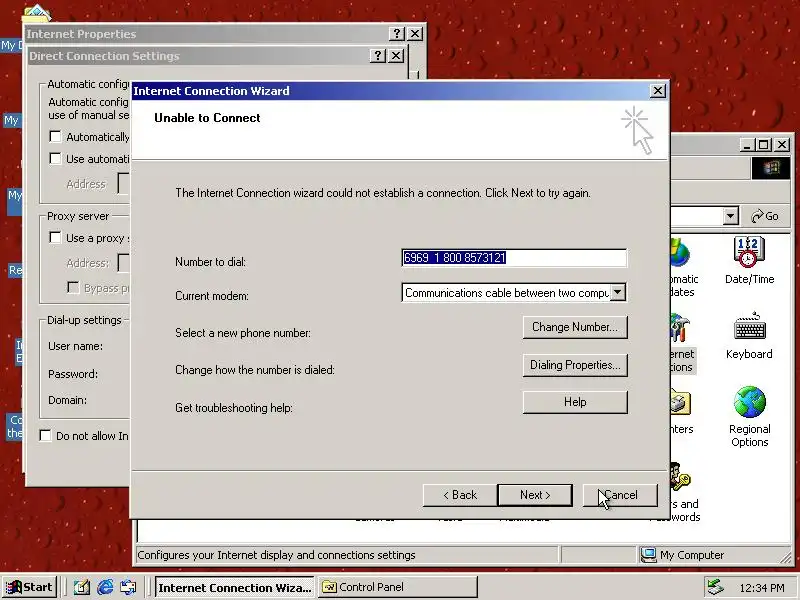Close the Direct Connection Settings dialog
This screenshot has width=800, height=600.
pyautogui.click(x=396, y=56)
